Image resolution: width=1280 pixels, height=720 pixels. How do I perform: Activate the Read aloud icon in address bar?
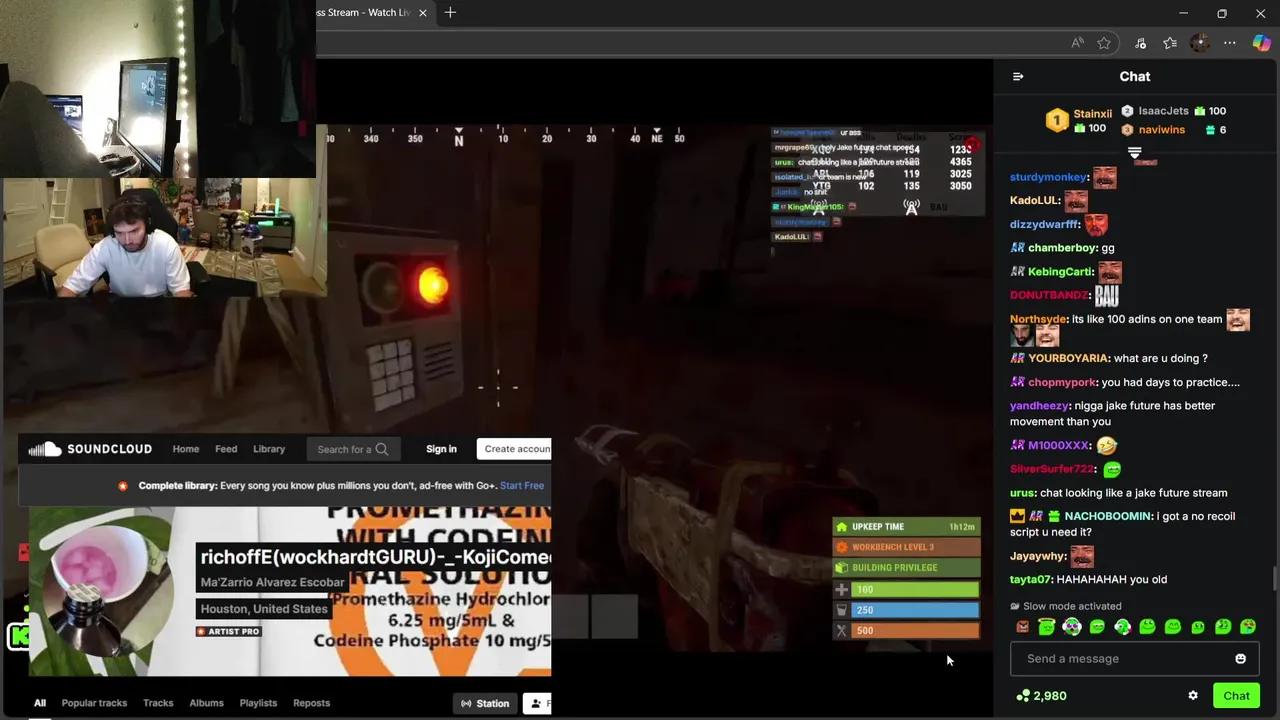click(x=1077, y=43)
